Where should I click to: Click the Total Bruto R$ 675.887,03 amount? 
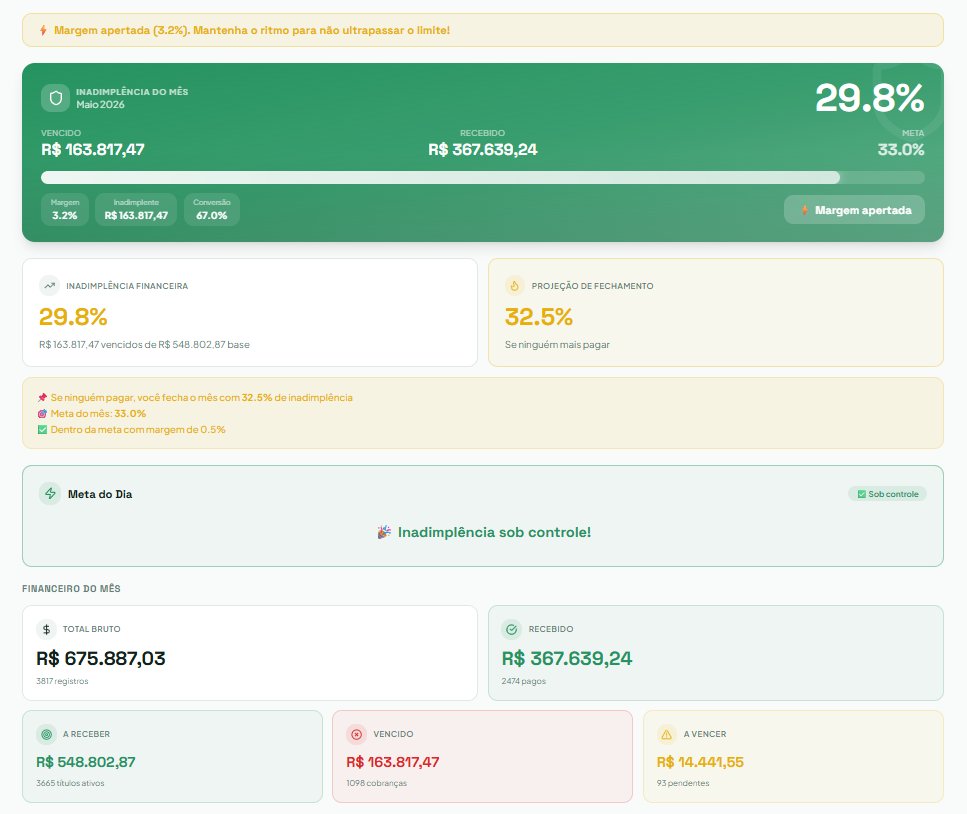pyautogui.click(x=101, y=659)
